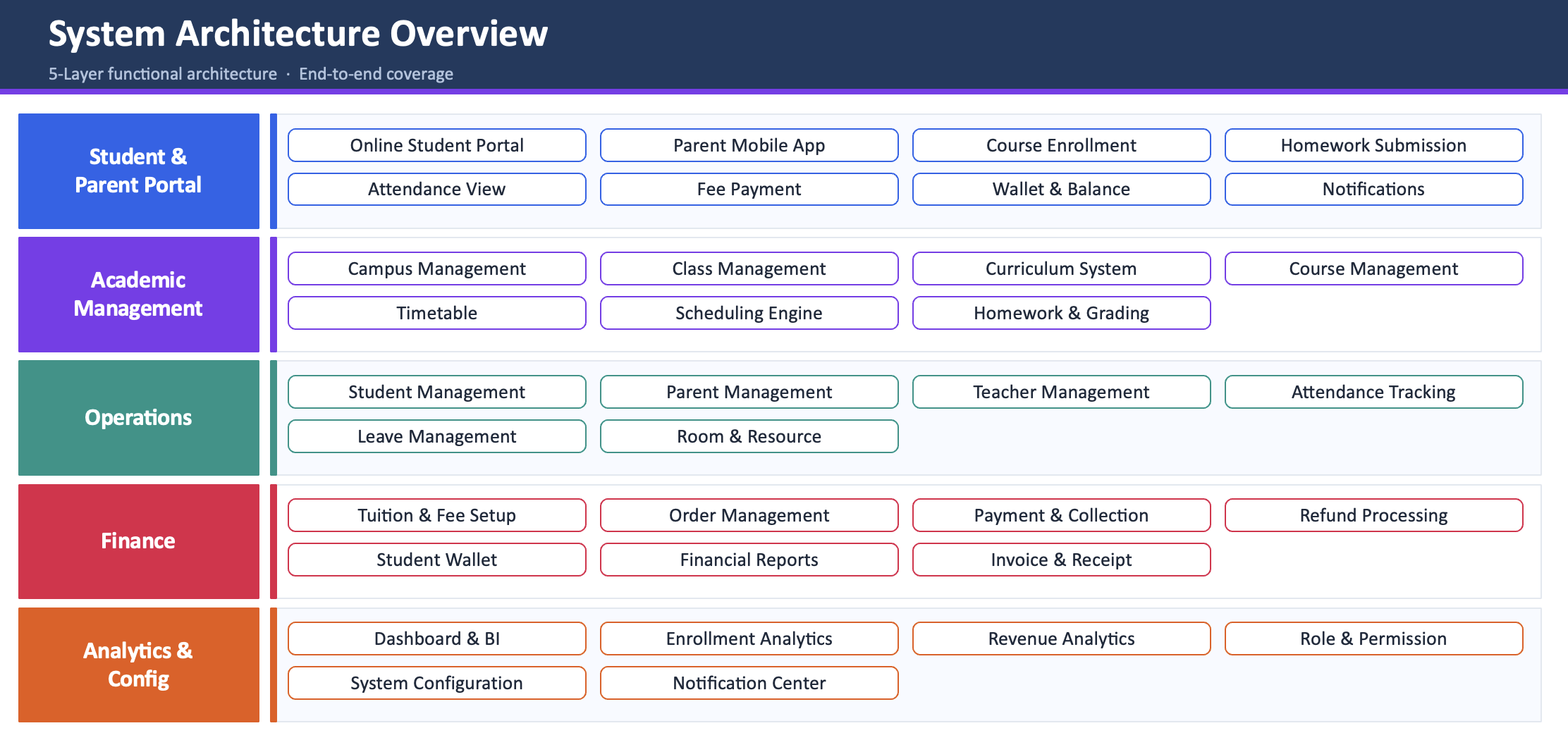Click the Curriculum System box
Screen dimensions: 1568x740
click(x=1061, y=269)
